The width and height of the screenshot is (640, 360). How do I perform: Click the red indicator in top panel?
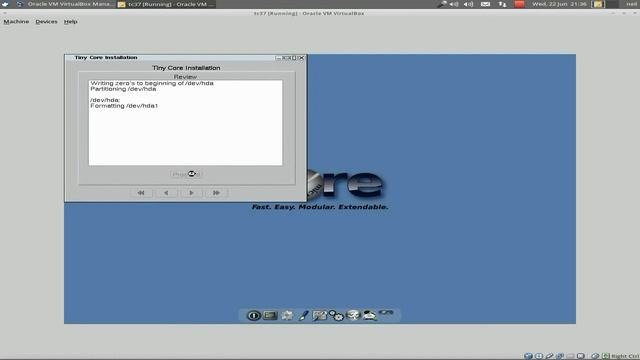[x=519, y=4]
